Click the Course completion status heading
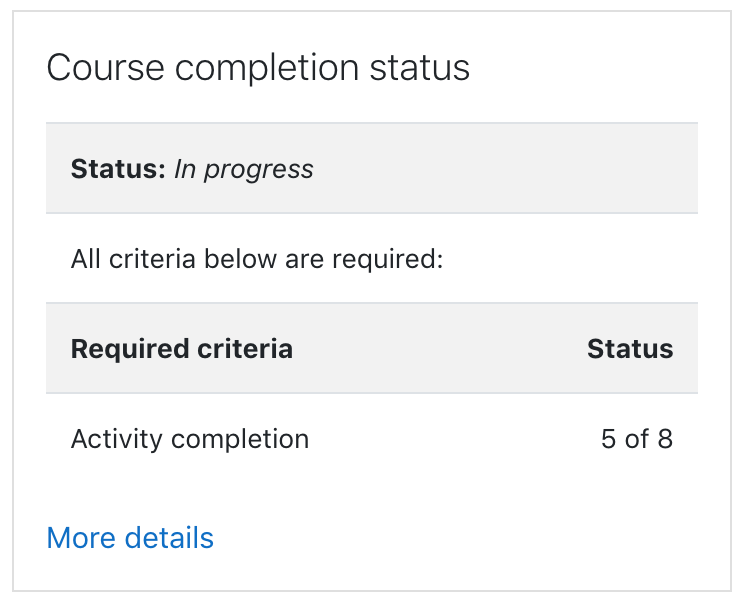 click(x=258, y=68)
